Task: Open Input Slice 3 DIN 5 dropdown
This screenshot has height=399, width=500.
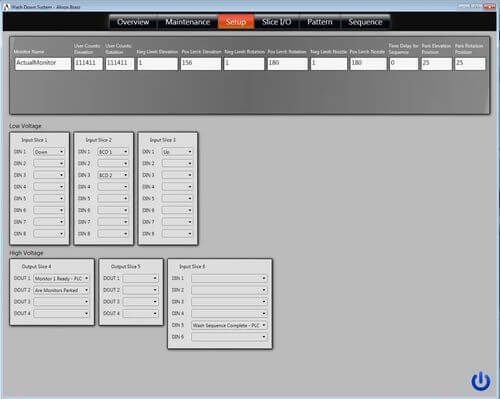Action: pos(177,199)
